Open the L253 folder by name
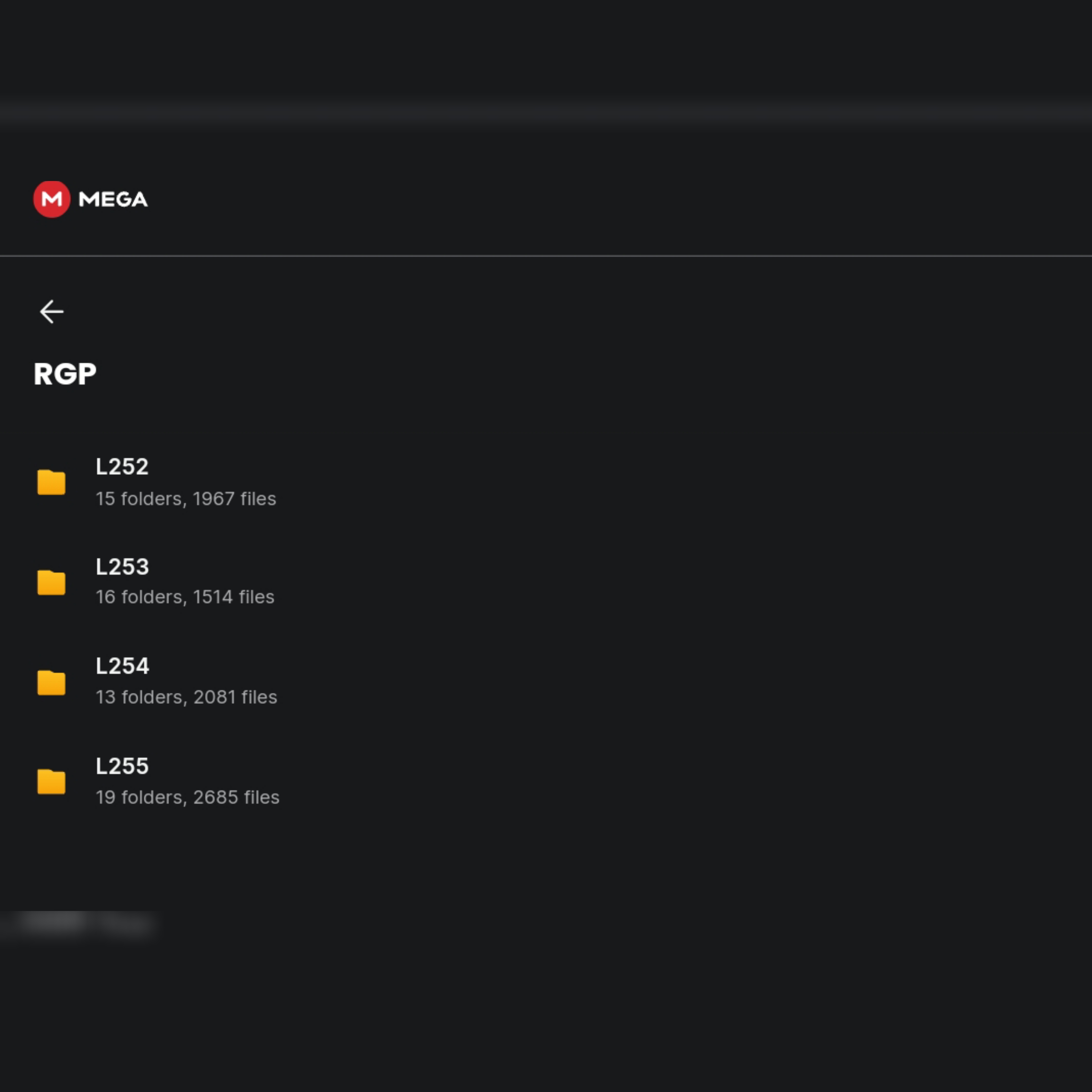 coord(122,567)
